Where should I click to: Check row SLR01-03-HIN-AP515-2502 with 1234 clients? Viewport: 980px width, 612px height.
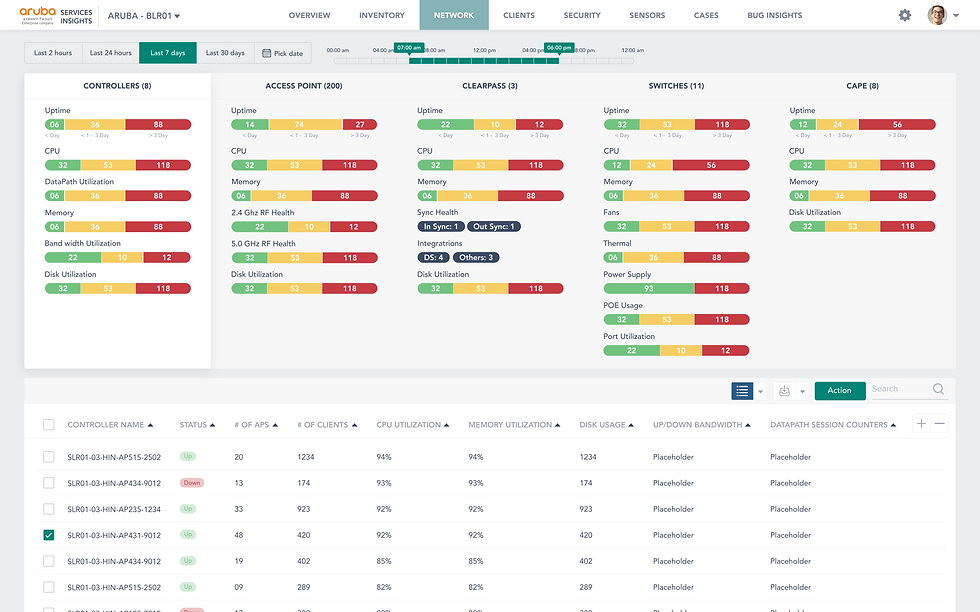[49, 457]
